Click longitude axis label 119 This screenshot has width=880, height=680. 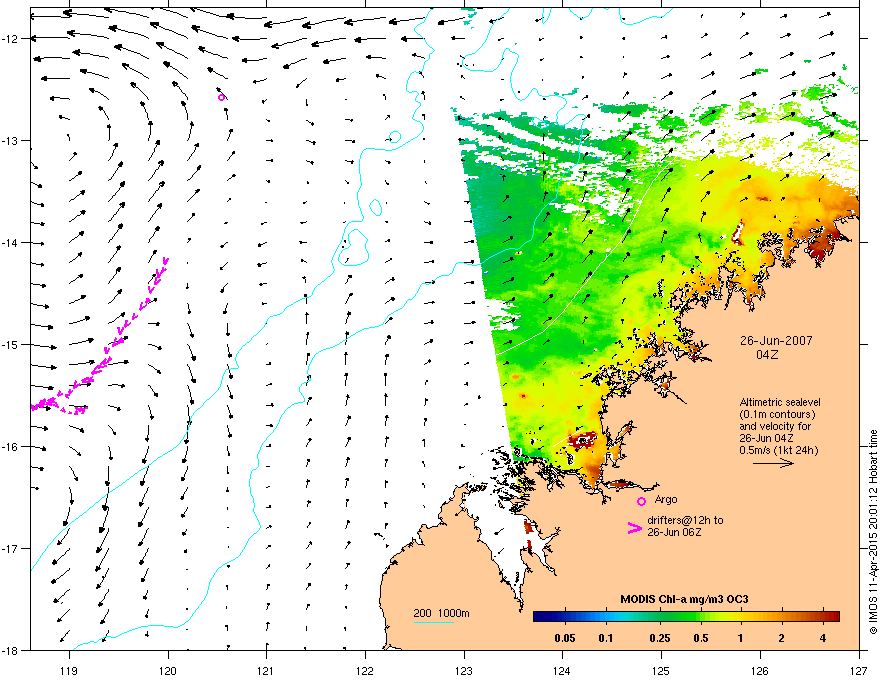pyautogui.click(x=69, y=670)
